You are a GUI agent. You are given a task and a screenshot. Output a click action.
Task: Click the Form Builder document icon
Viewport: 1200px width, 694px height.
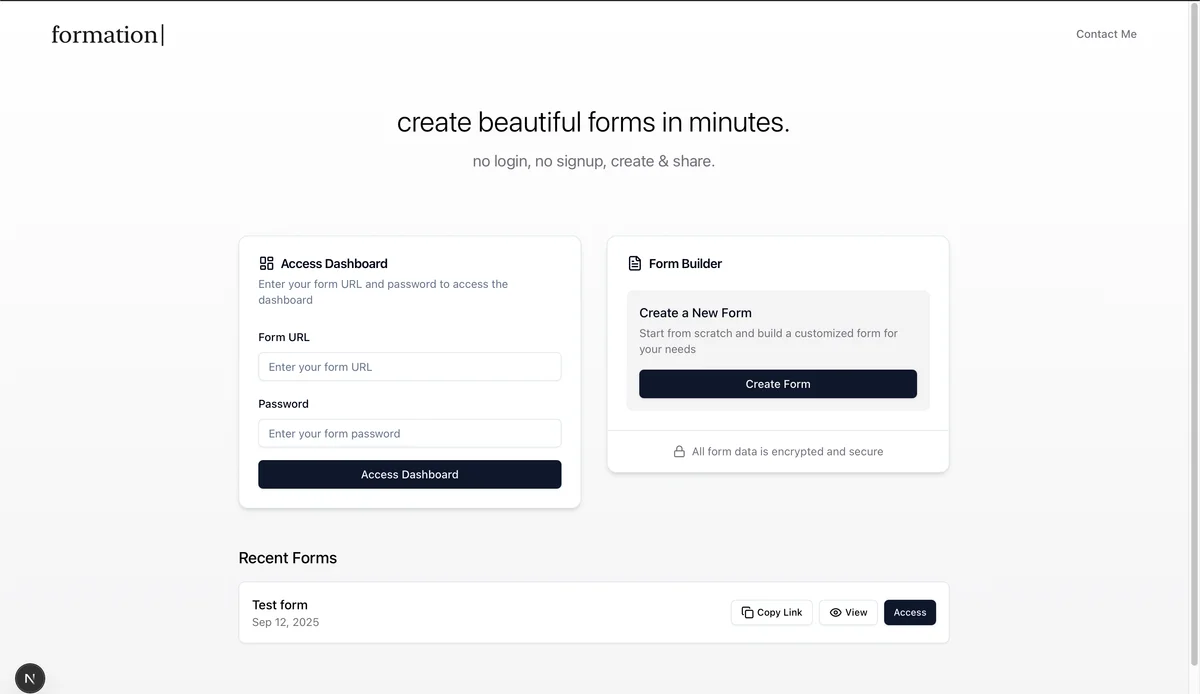point(634,263)
